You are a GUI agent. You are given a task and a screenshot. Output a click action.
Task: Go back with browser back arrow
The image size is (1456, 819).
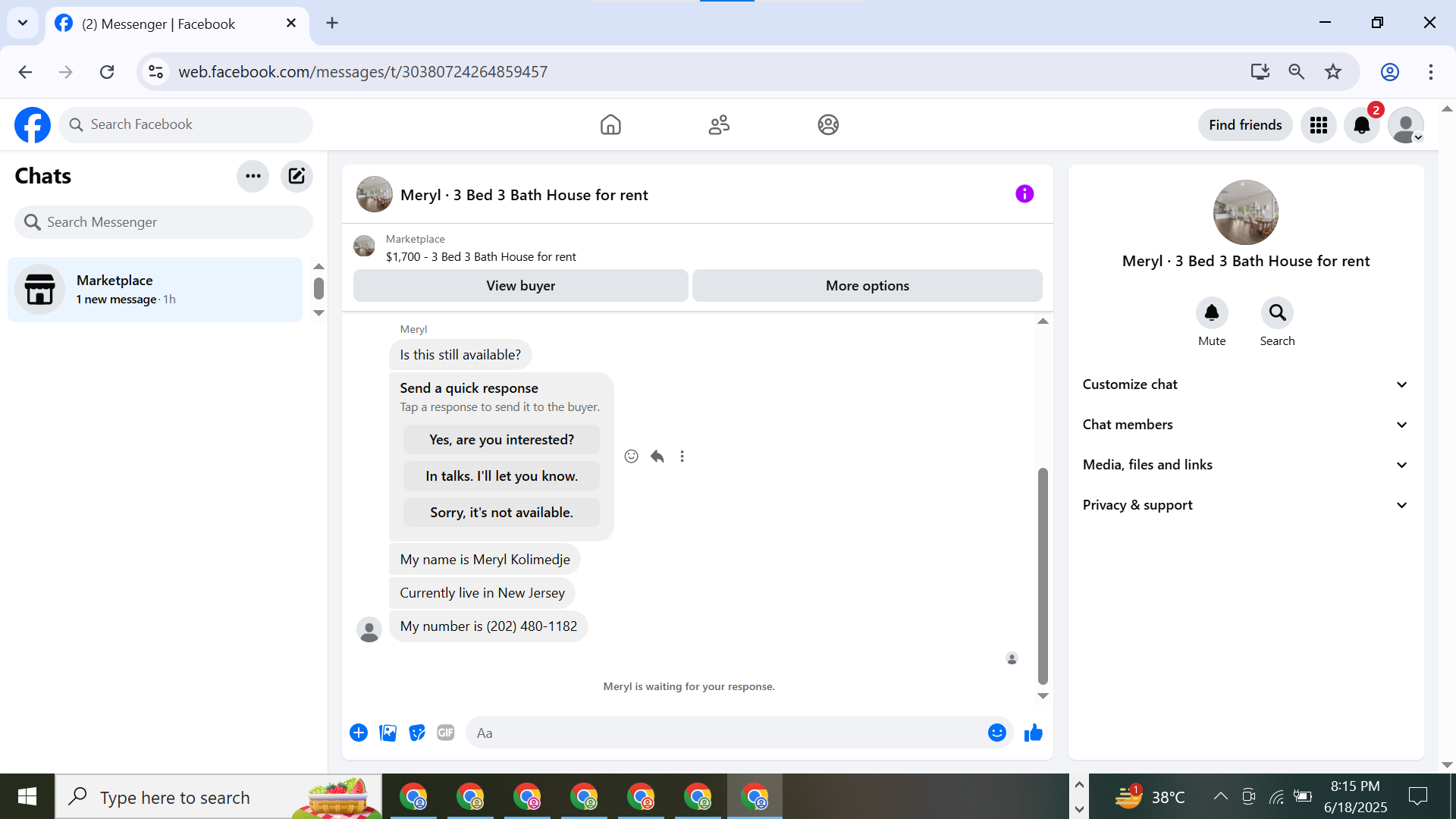click(x=25, y=72)
